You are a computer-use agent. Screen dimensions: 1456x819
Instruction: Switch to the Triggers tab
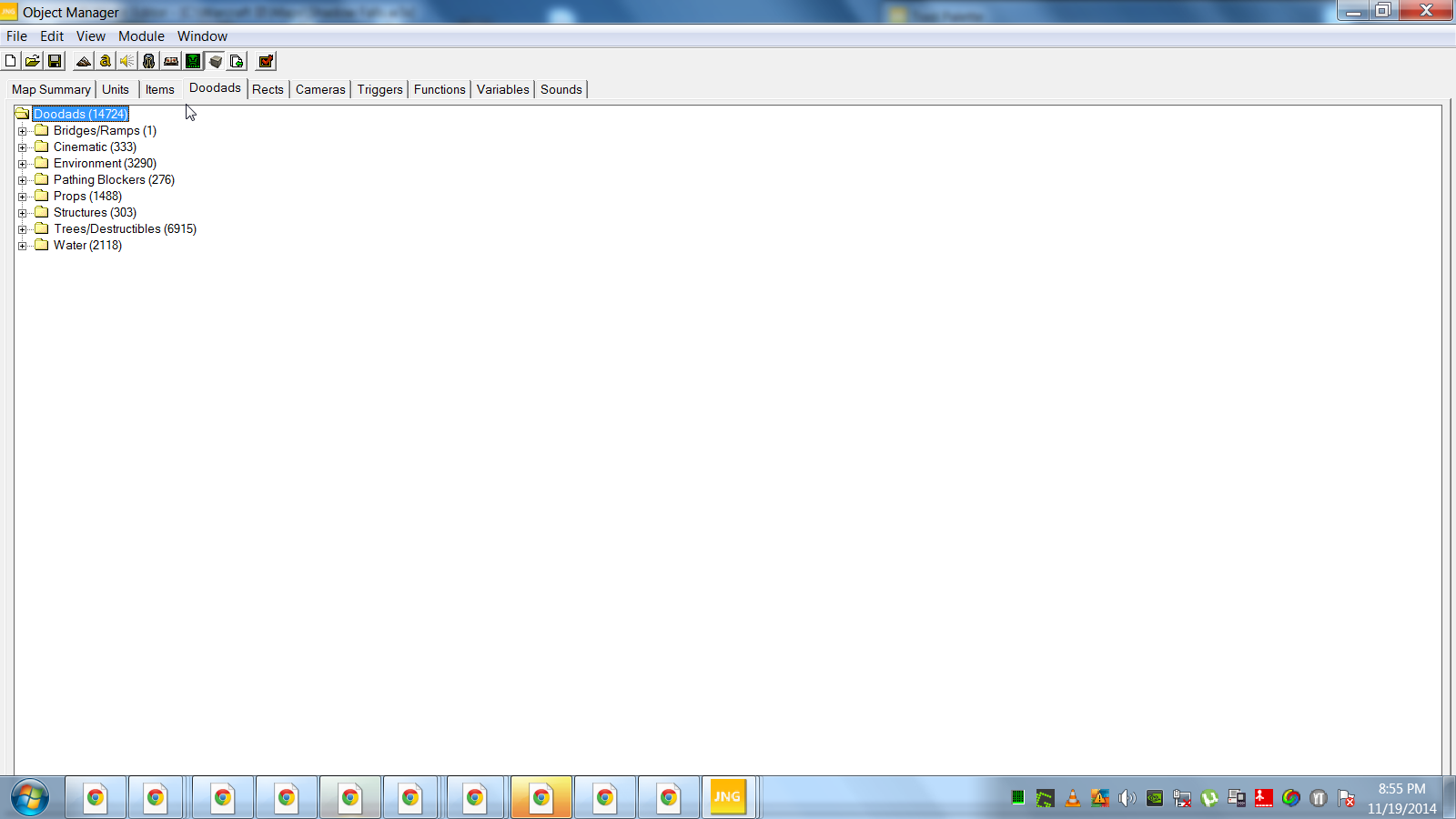[x=379, y=89]
